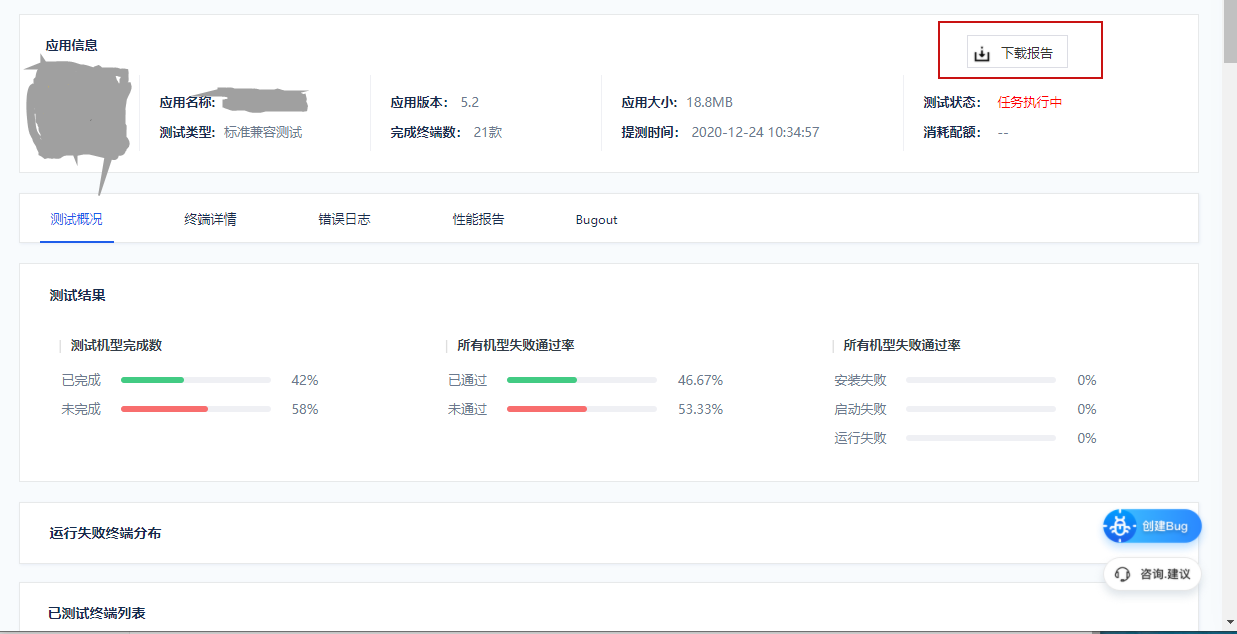Click the app size value 18.8MB
The height and width of the screenshot is (634, 1237).
click(710, 102)
